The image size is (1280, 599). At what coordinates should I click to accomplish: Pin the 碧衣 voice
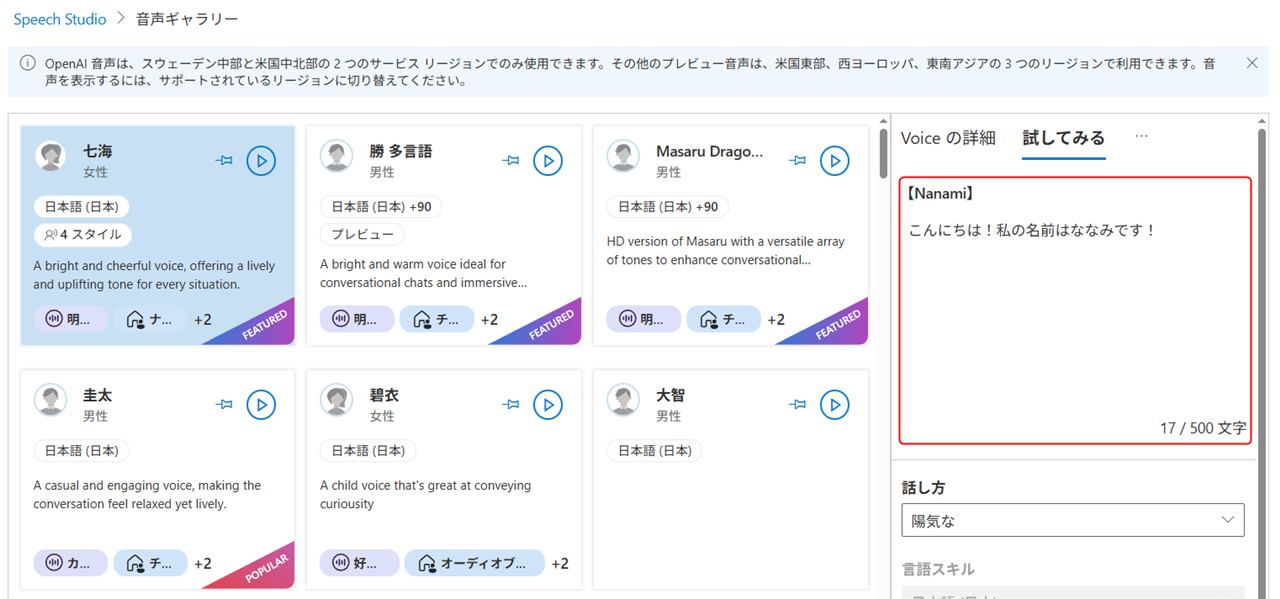511,404
